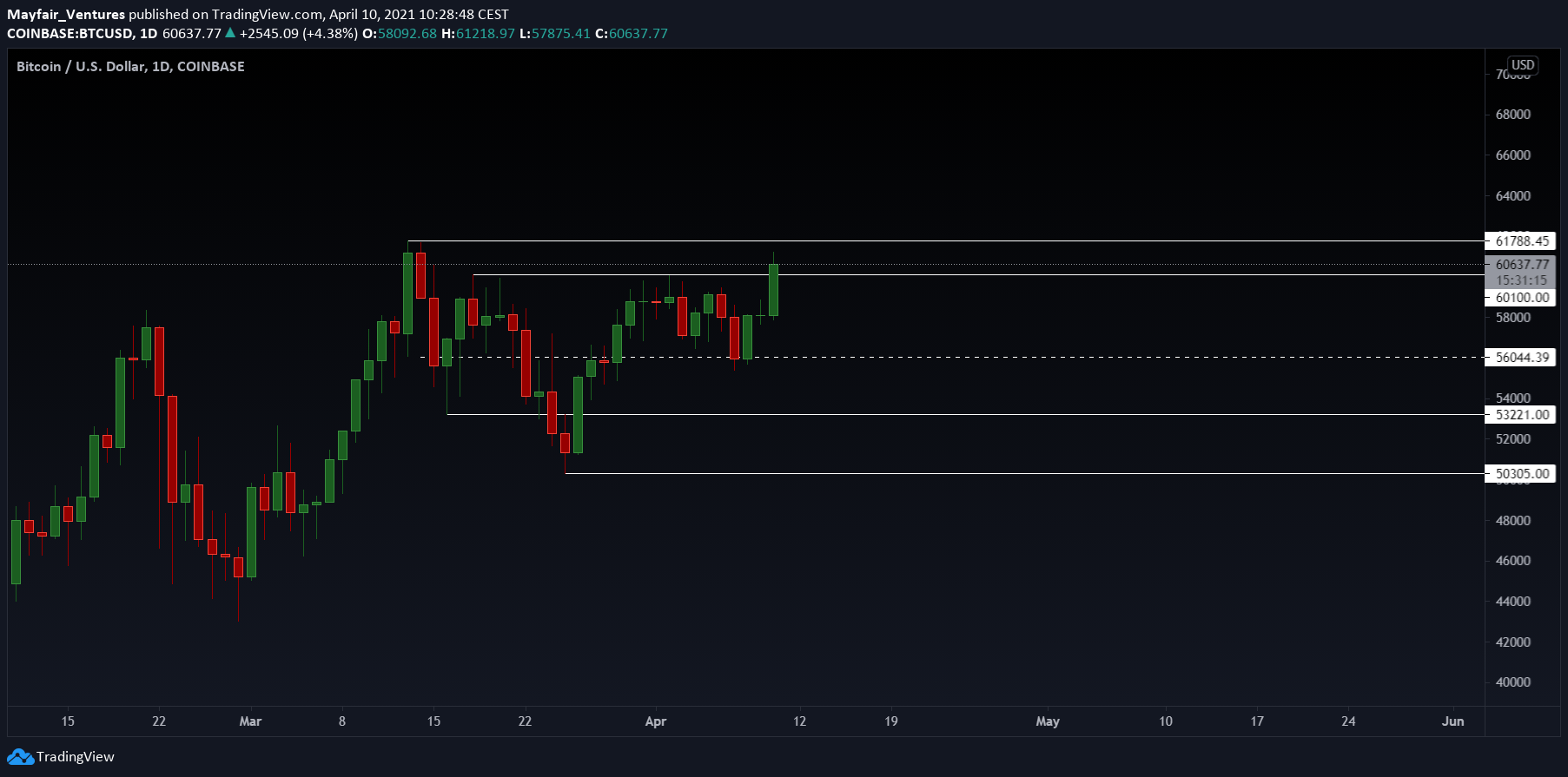Click the 54000 price axis tick
Screen dimensions: 1568x777
[1512, 398]
